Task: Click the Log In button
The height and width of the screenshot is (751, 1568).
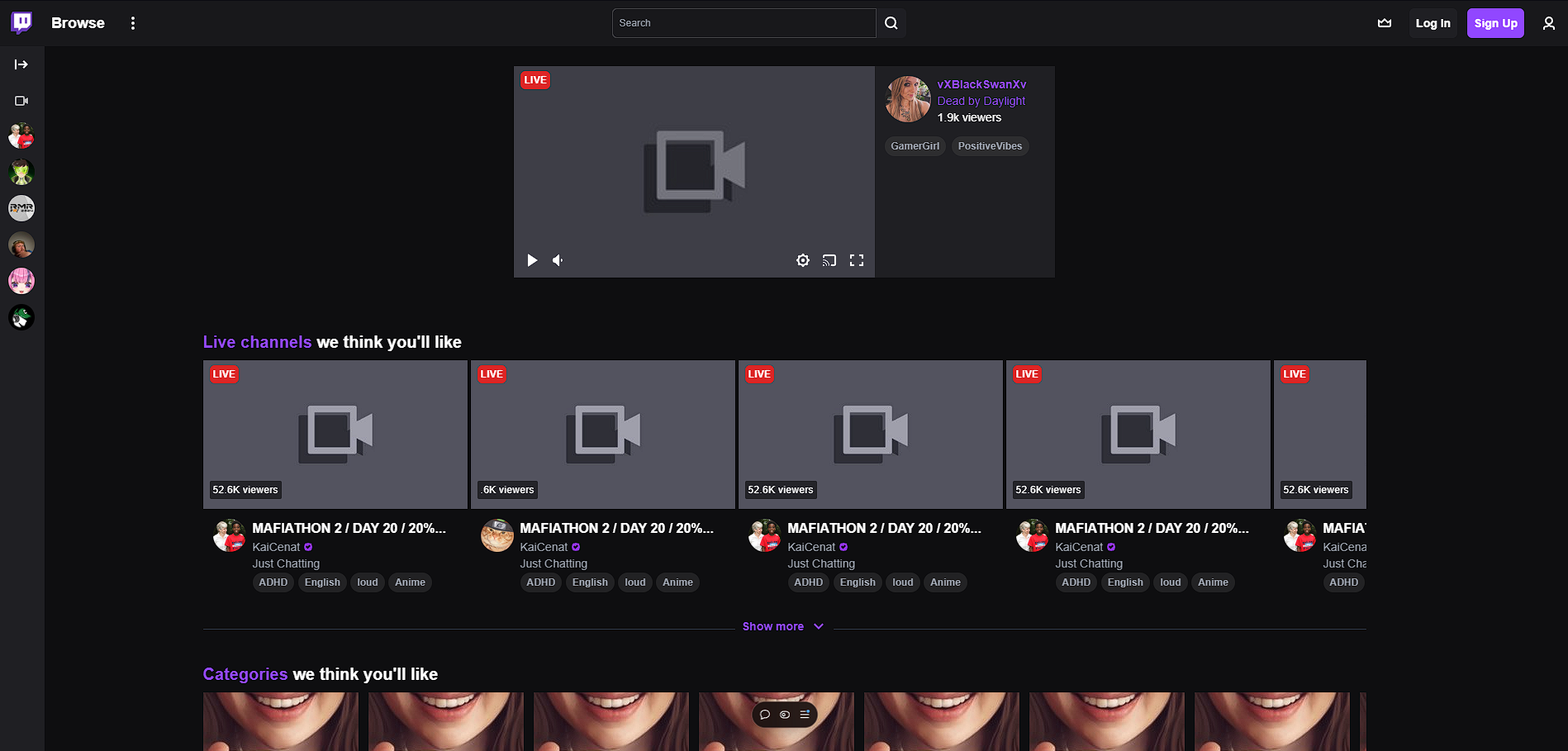Action: click(1433, 23)
